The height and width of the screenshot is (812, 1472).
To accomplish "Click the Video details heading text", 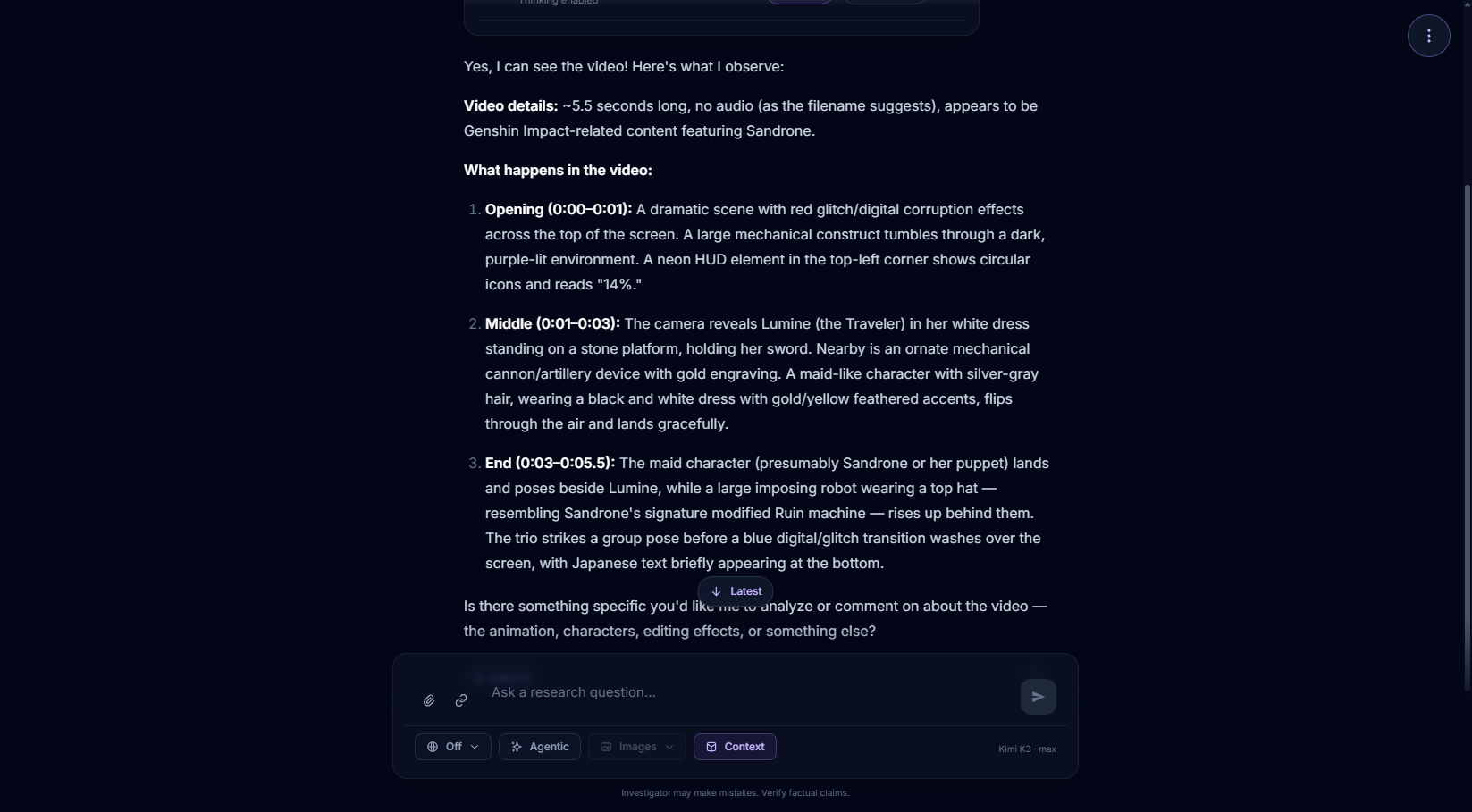I will point(510,105).
